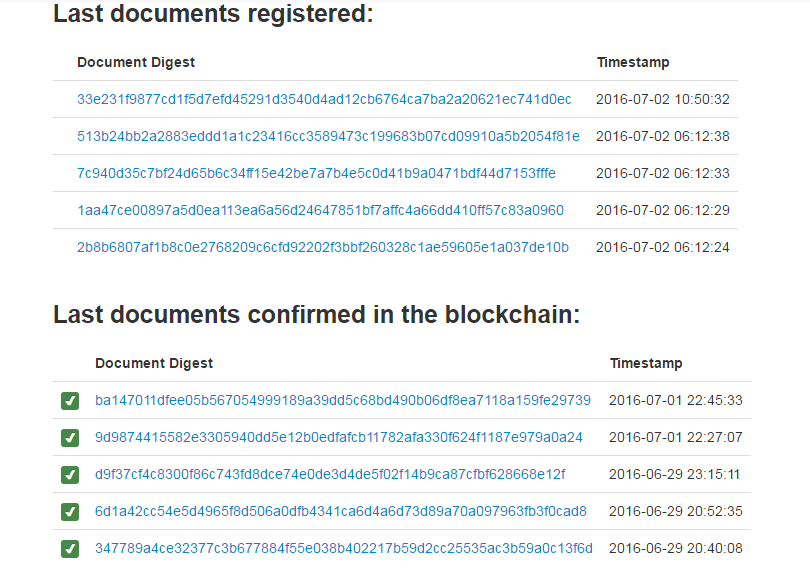This screenshot has width=810, height=582.
Task: Click the registered table's Document Digest header
Action: point(136,62)
